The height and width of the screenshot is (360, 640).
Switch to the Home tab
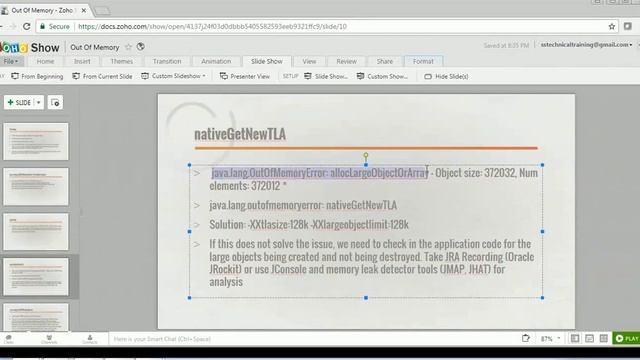[45, 61]
